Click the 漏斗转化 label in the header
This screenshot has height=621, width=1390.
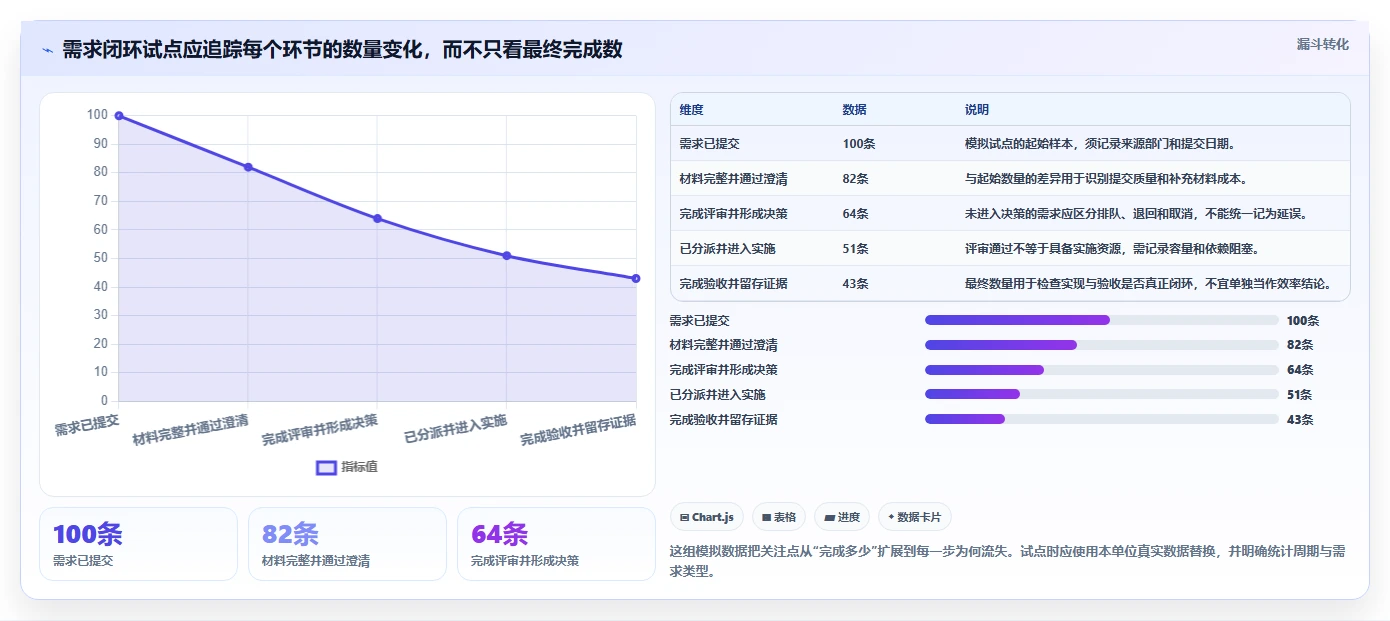point(1322,44)
